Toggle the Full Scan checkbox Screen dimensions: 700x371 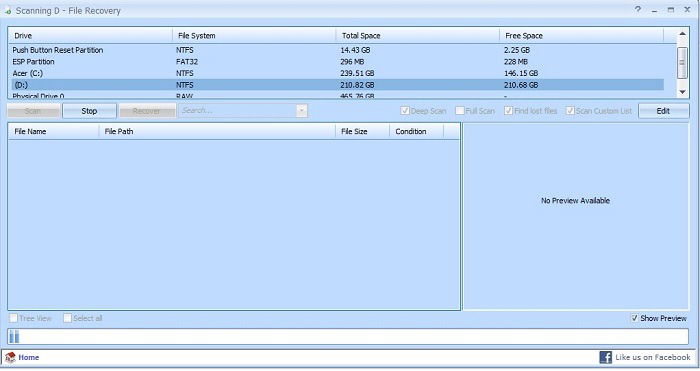pos(460,111)
